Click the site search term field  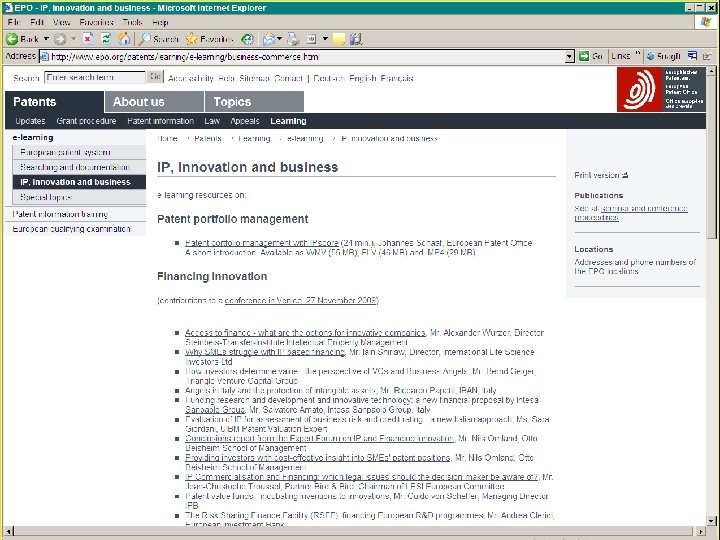95,77
